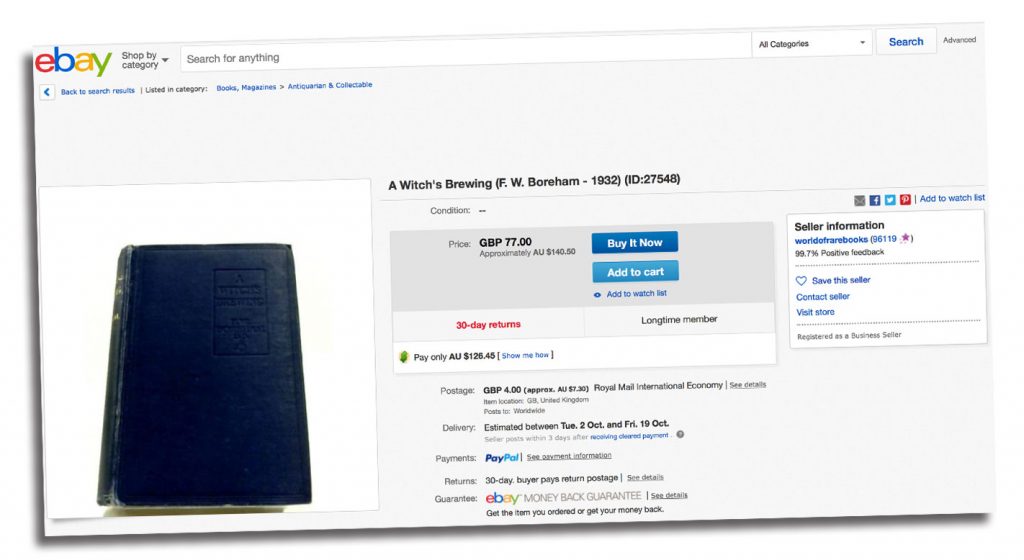
Task: Click the back arrow beside search results
Action: (x=46, y=92)
